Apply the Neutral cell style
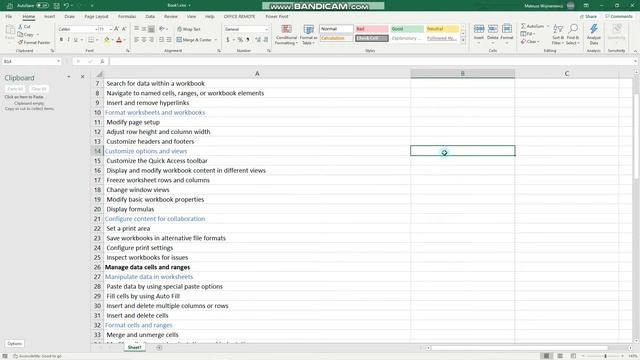The height and width of the screenshot is (360, 640). click(442, 29)
